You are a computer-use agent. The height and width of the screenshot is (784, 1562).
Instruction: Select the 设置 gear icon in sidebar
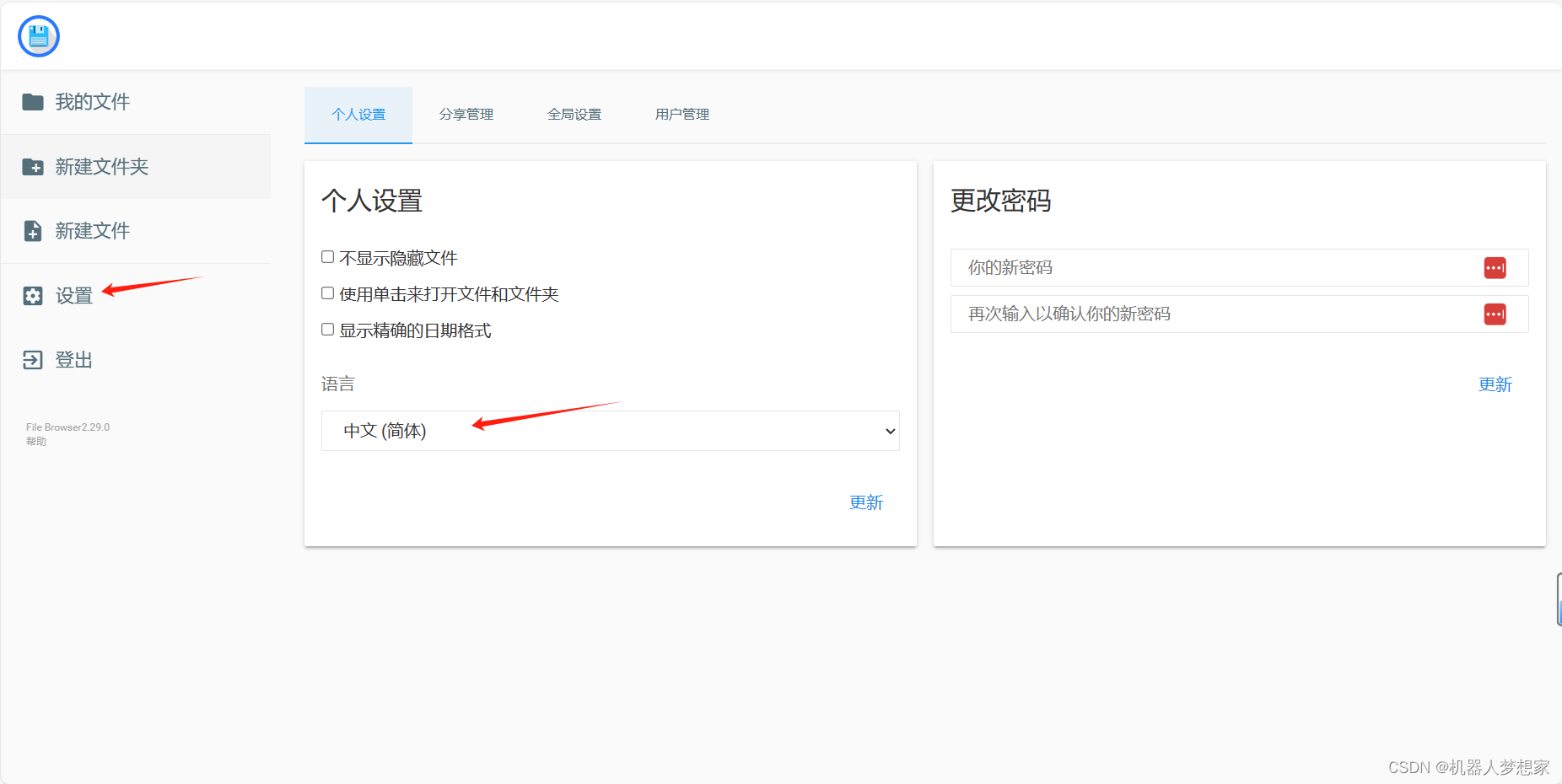click(33, 295)
